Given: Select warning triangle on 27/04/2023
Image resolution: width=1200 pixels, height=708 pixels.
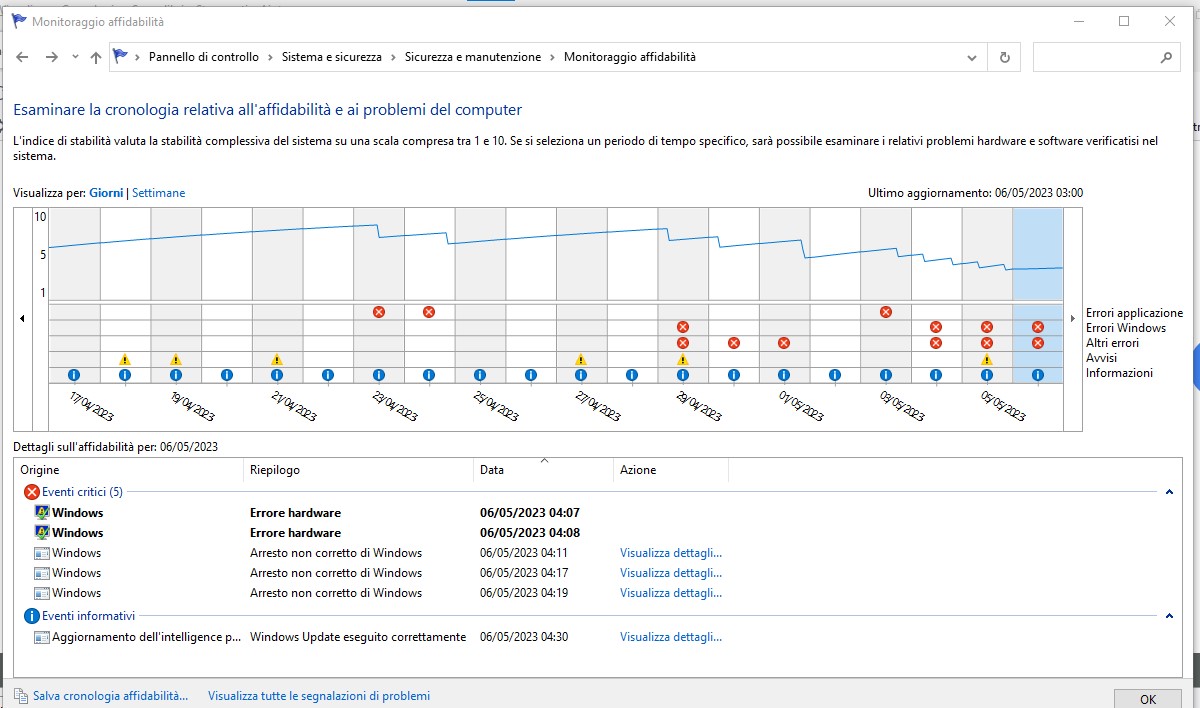Looking at the screenshot, I should click(581, 359).
